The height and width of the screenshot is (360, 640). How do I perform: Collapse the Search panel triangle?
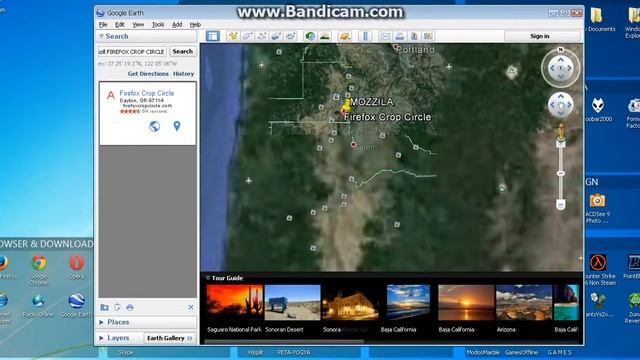(101, 36)
